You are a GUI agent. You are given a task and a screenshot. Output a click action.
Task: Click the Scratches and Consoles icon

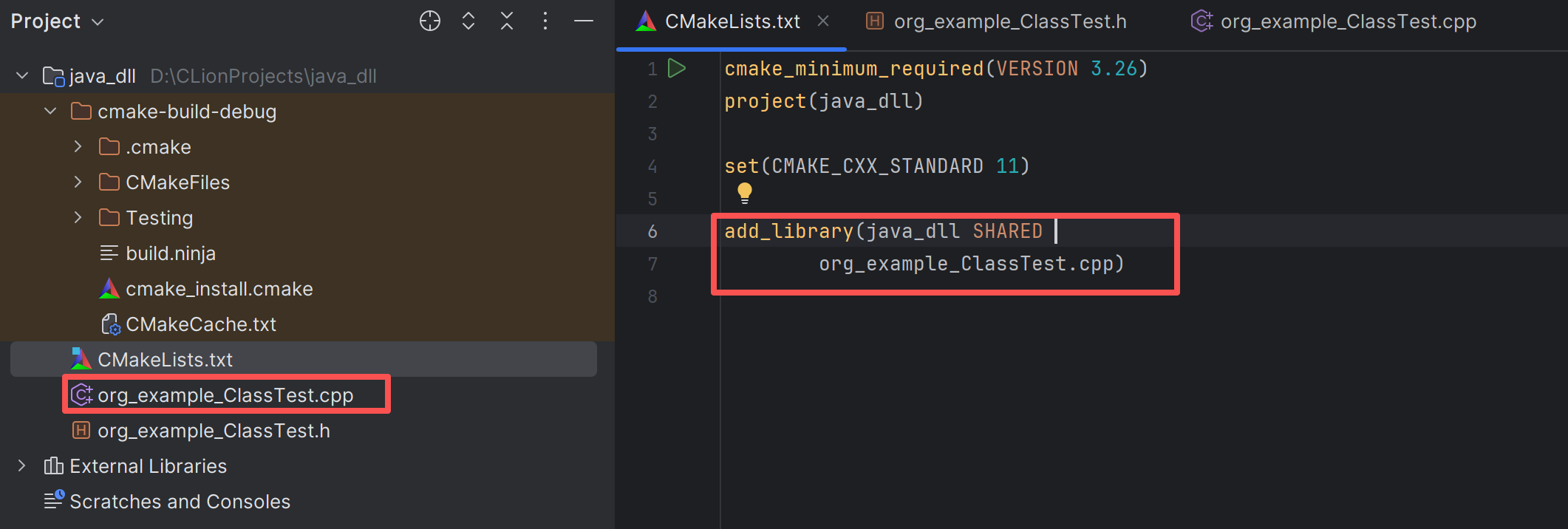pos(54,500)
